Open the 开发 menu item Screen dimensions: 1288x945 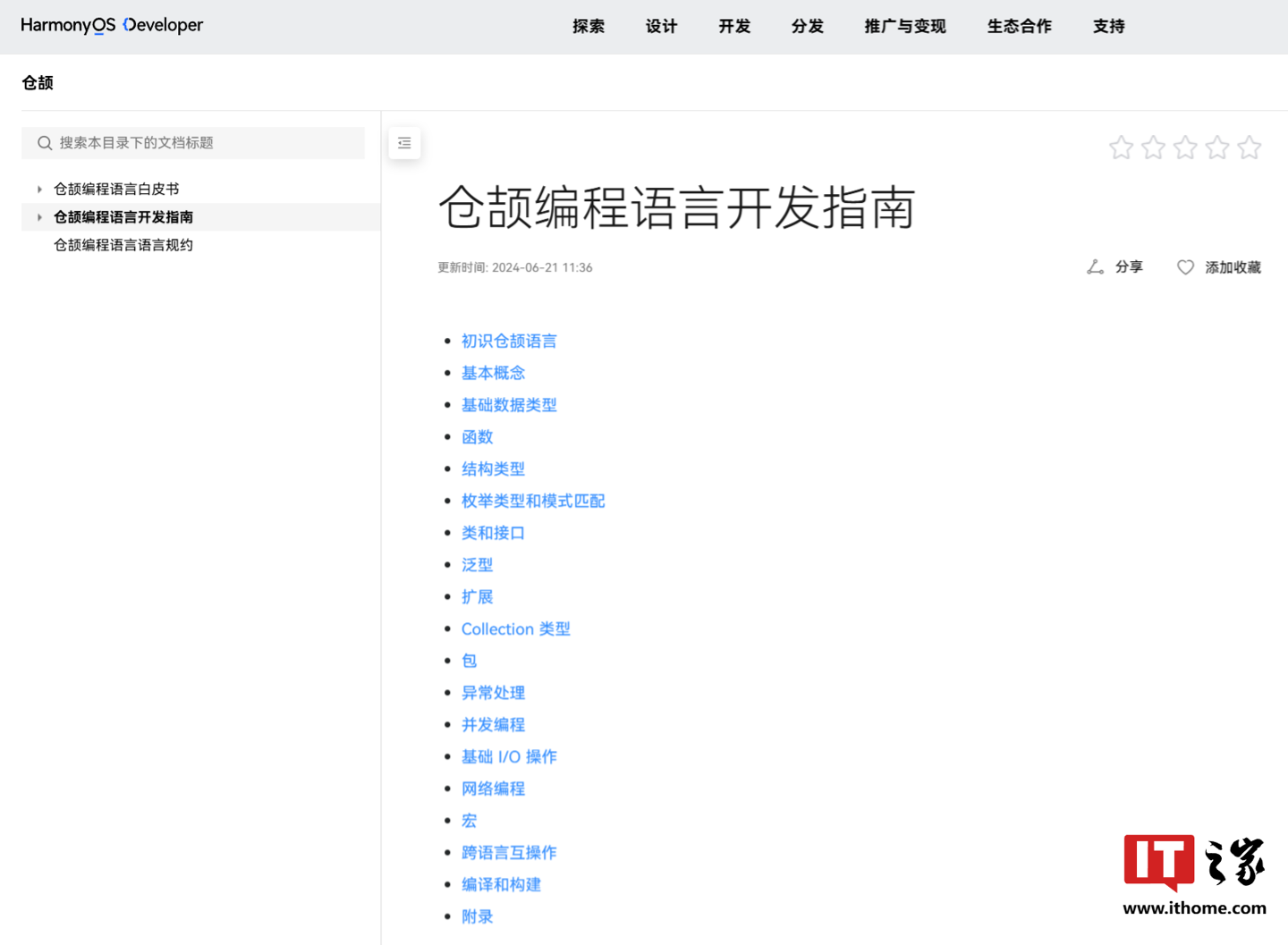point(733,26)
